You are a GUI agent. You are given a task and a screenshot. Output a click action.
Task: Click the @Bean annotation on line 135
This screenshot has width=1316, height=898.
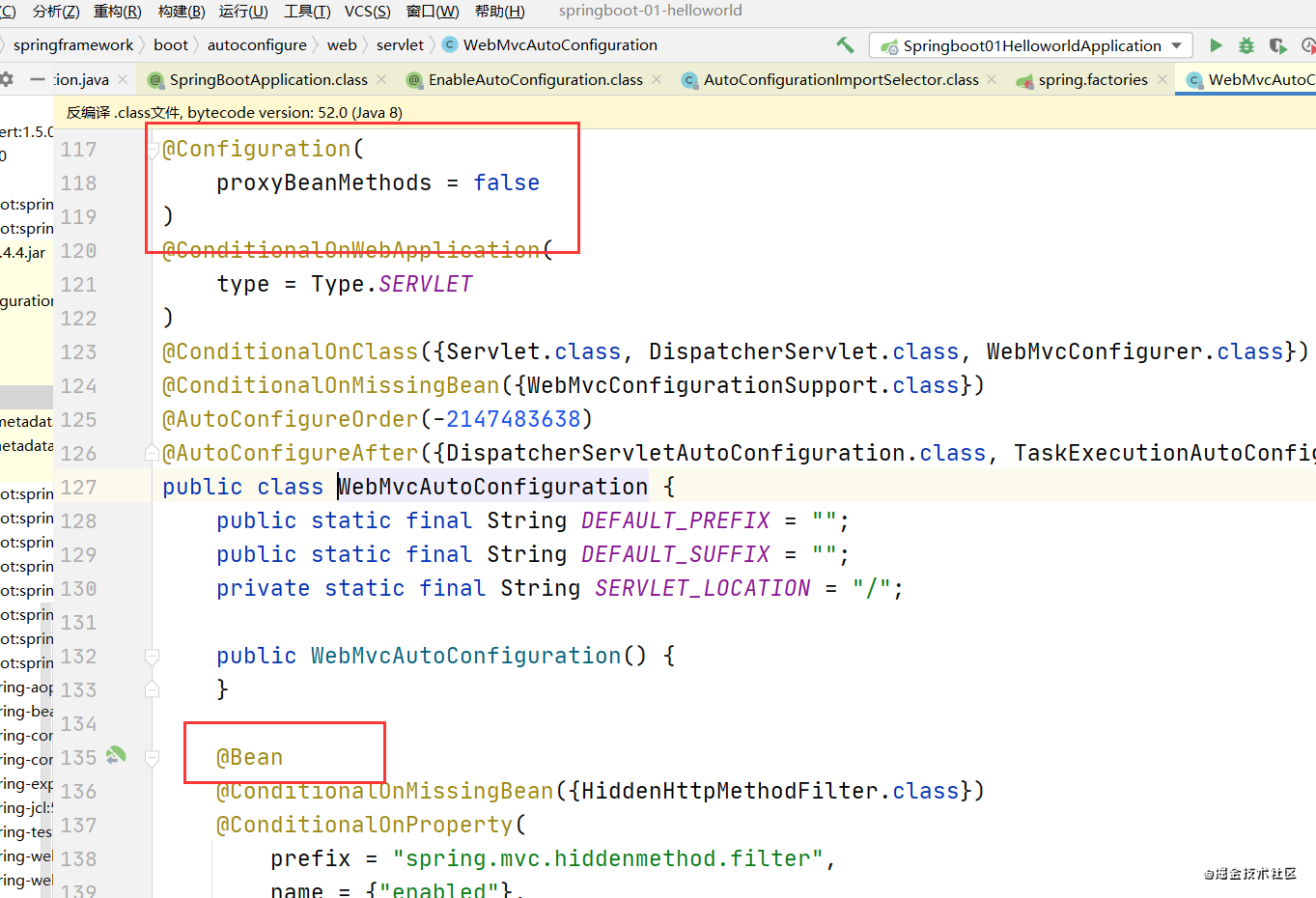(x=249, y=758)
